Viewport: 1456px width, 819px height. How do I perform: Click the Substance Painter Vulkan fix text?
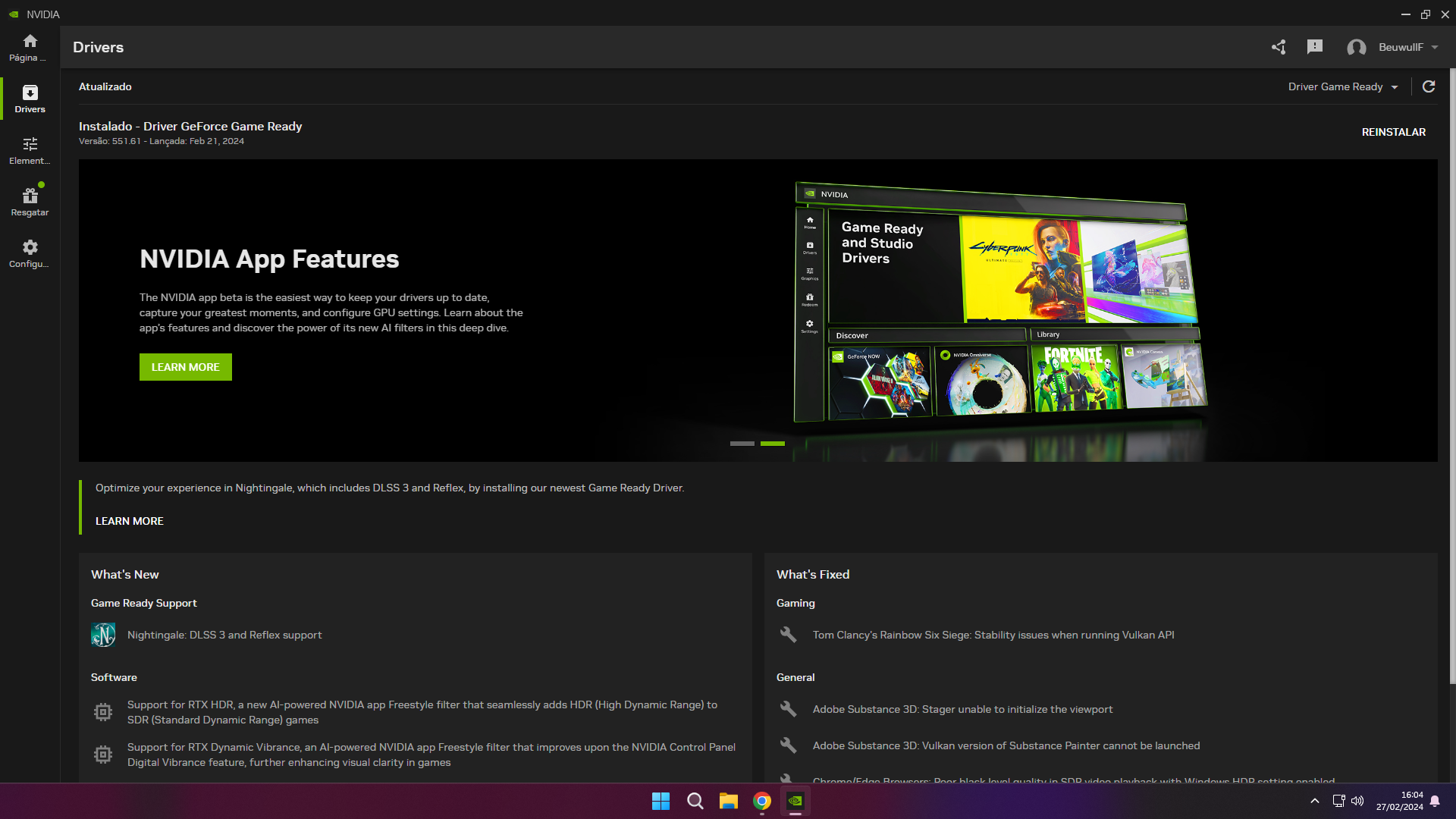[1006, 745]
